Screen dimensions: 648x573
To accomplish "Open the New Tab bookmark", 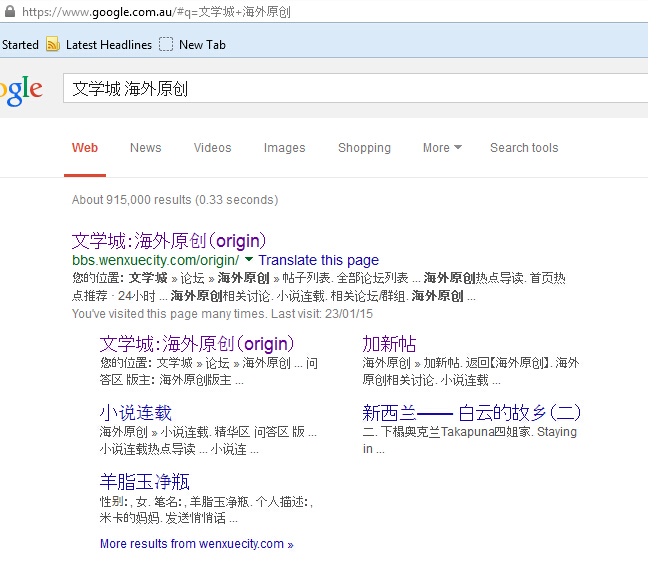I will click(x=202, y=44).
